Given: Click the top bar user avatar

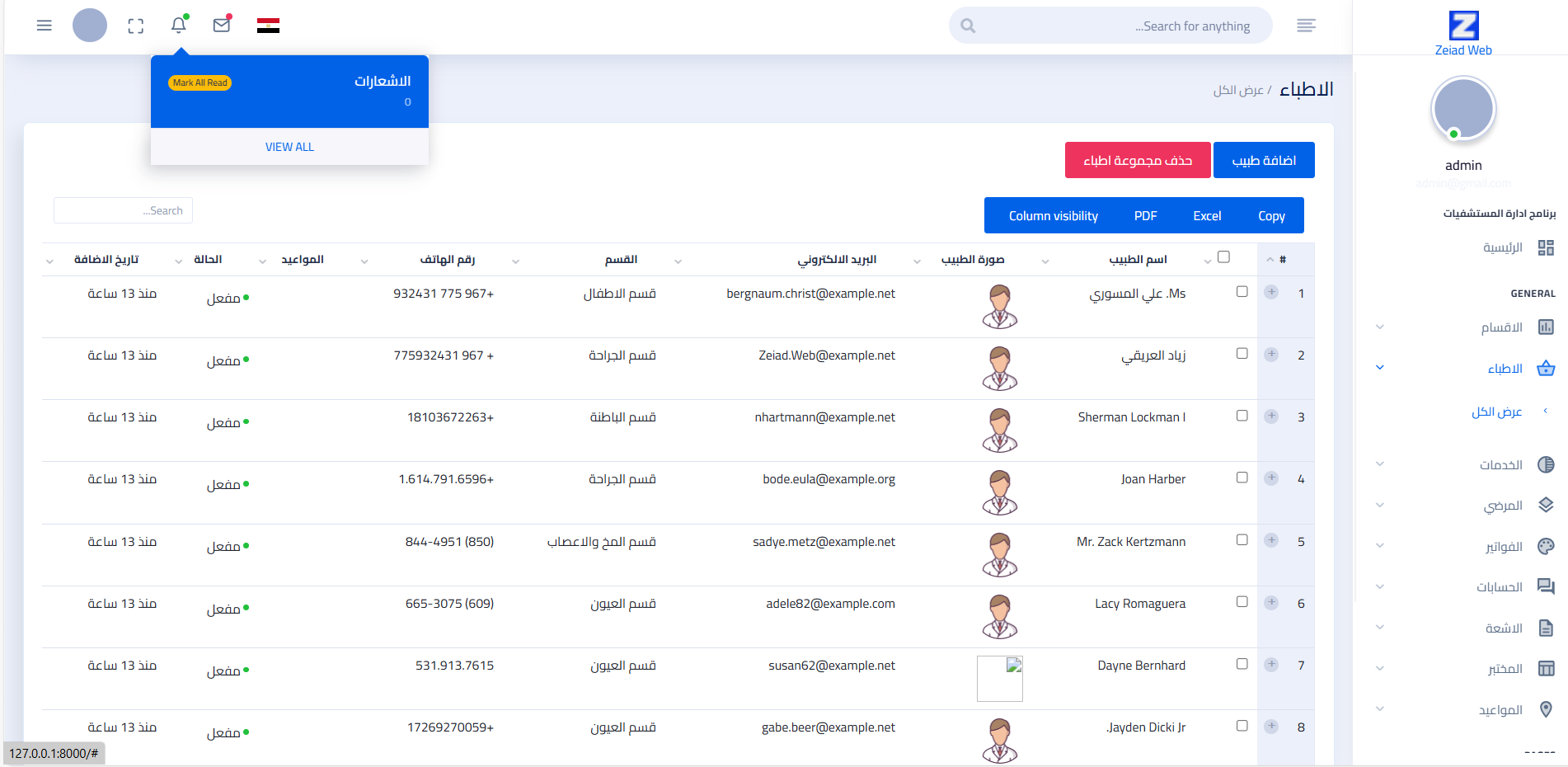Looking at the screenshot, I should pos(90,26).
